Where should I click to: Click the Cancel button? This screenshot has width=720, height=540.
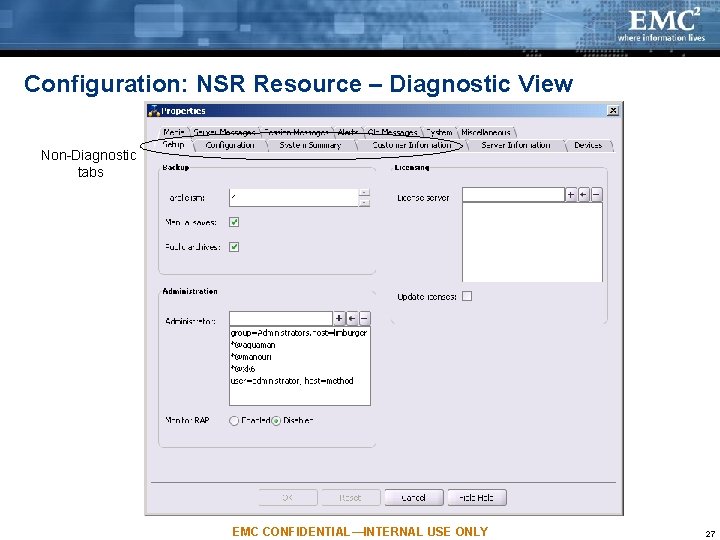(414, 497)
